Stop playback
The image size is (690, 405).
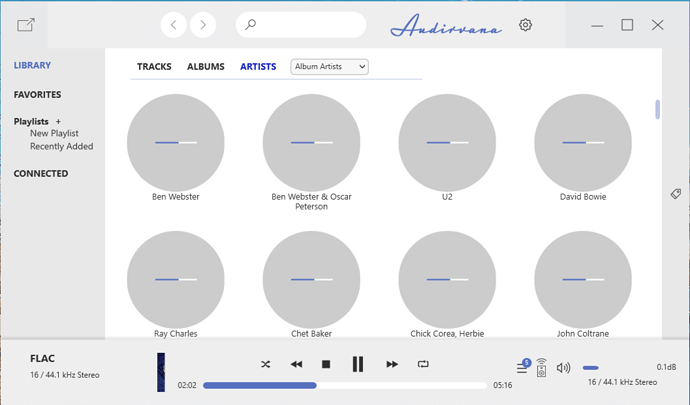[x=326, y=364]
